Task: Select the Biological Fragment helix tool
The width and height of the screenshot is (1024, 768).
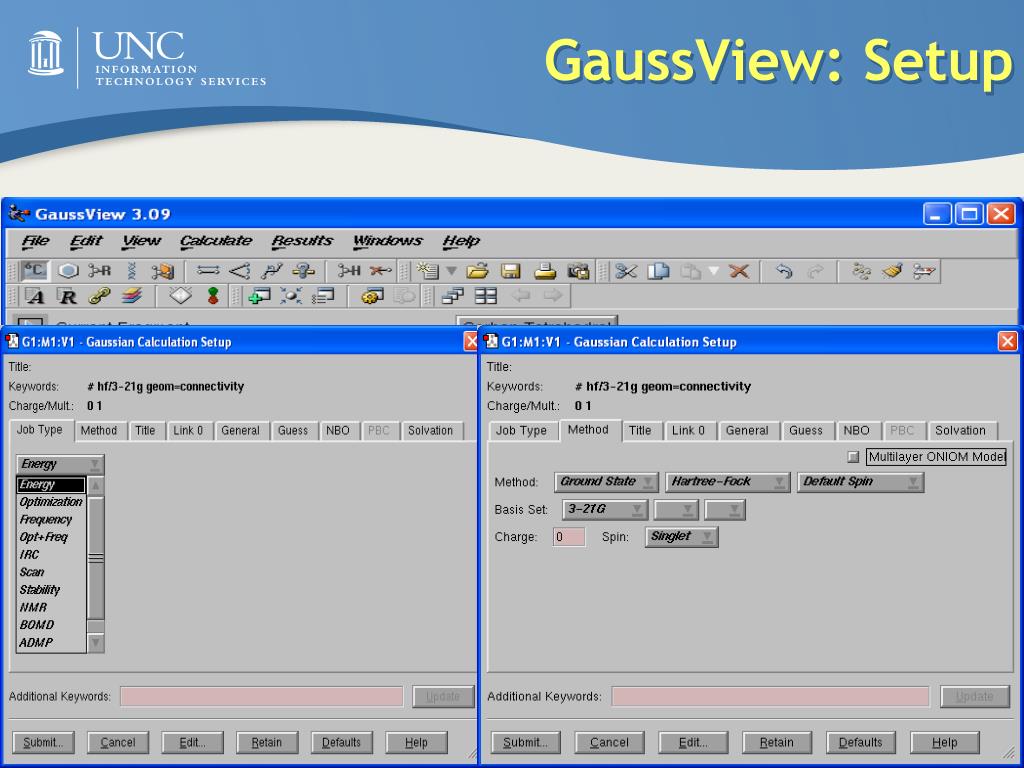Action: click(x=131, y=270)
